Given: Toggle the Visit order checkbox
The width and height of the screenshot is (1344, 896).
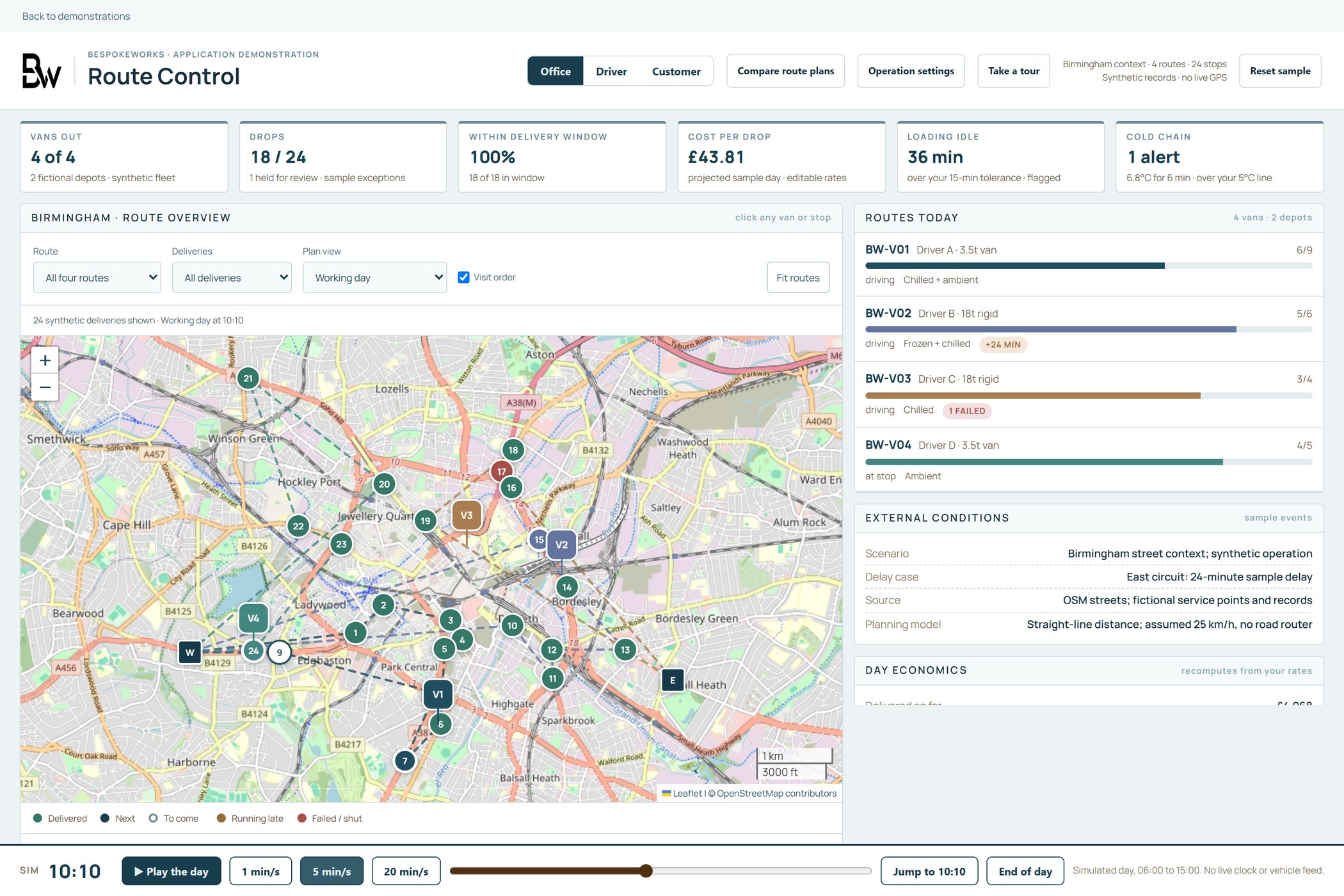Looking at the screenshot, I should pos(464,277).
